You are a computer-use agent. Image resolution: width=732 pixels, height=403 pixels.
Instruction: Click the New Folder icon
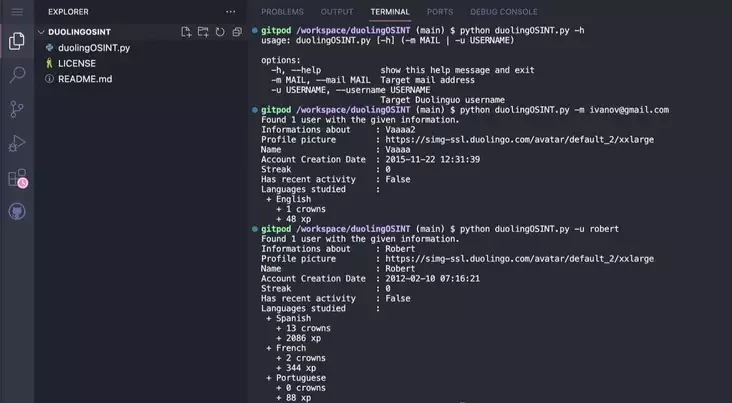click(x=203, y=32)
